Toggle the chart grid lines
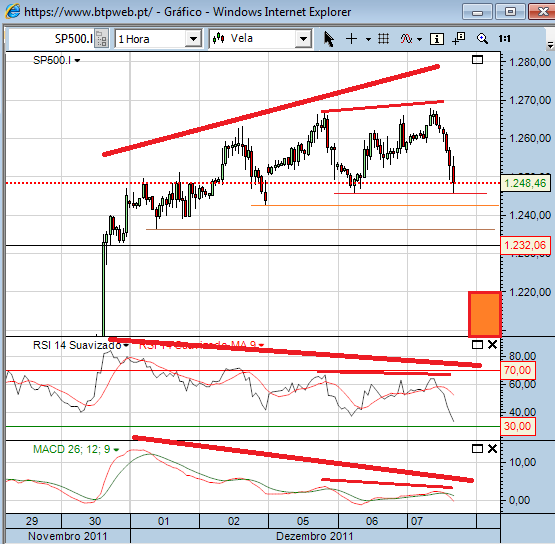 [x=384, y=39]
